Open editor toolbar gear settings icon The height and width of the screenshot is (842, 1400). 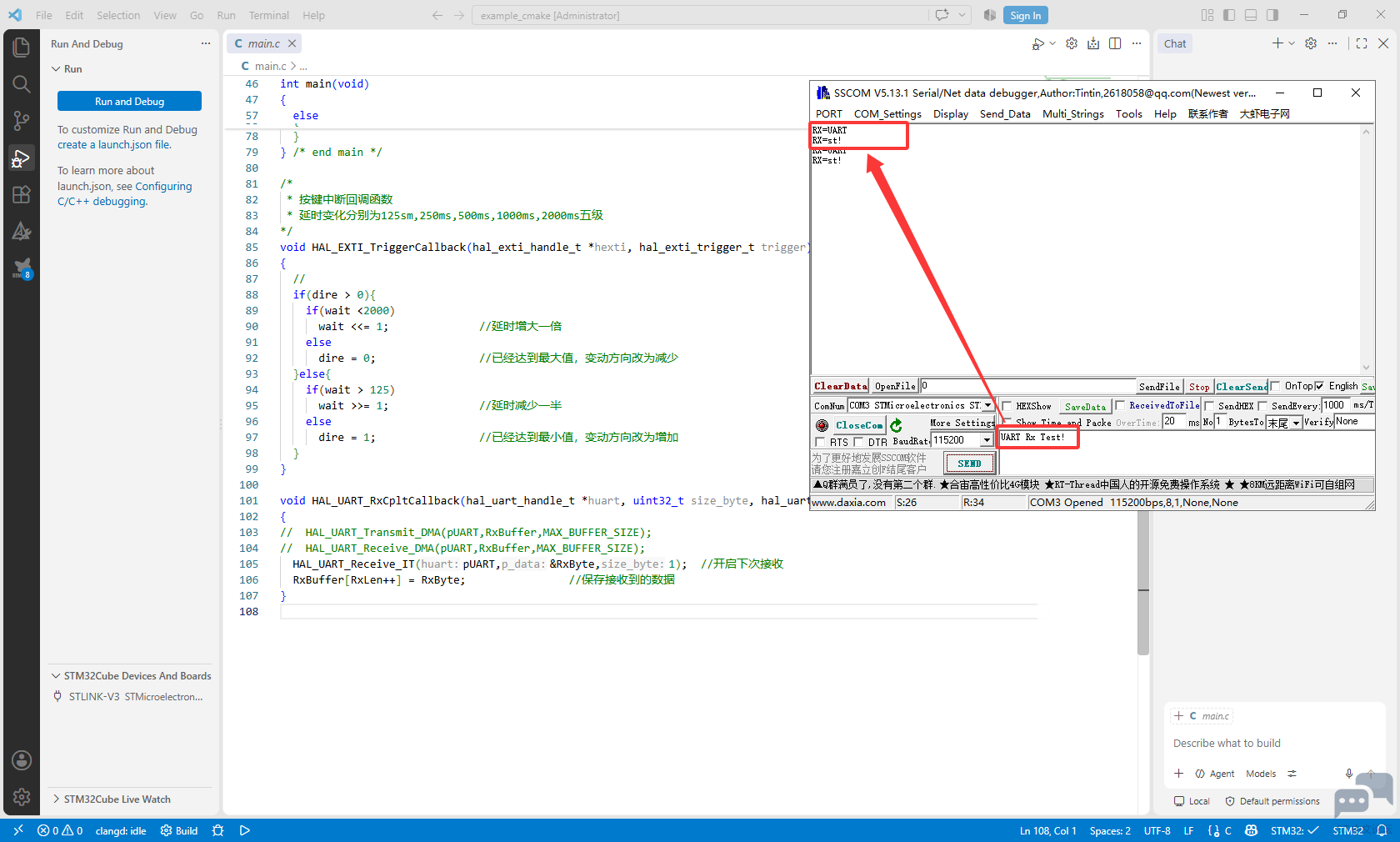tap(1072, 43)
